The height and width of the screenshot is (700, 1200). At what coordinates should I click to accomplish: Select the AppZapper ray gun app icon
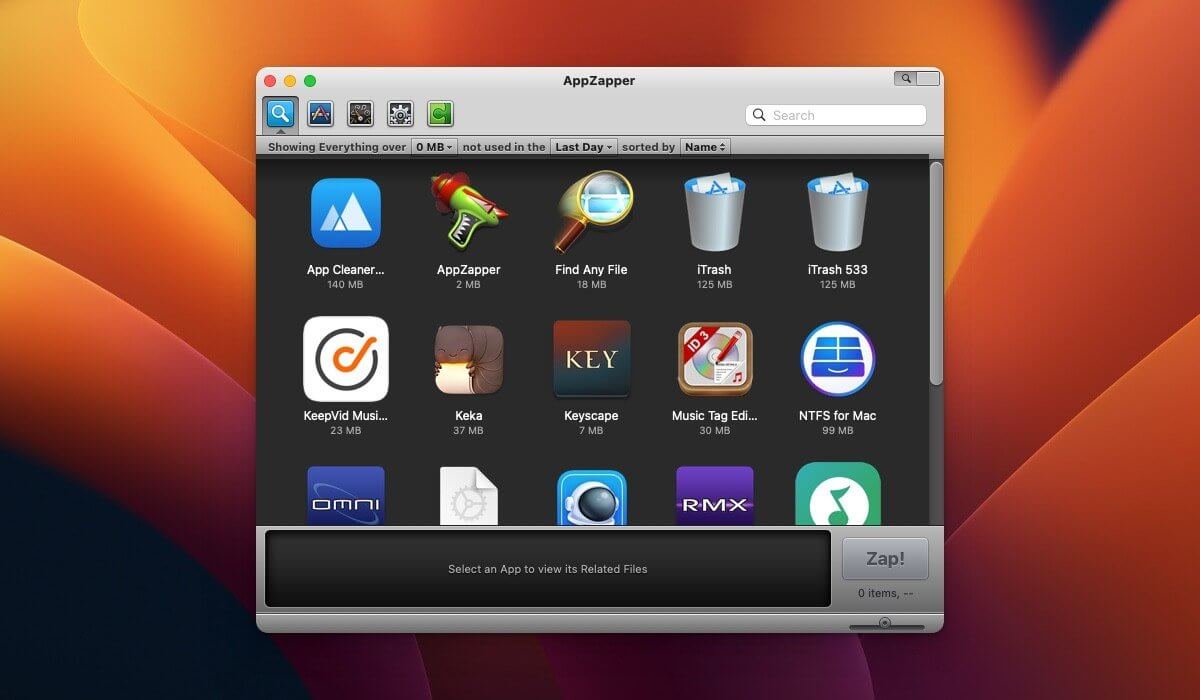click(469, 212)
